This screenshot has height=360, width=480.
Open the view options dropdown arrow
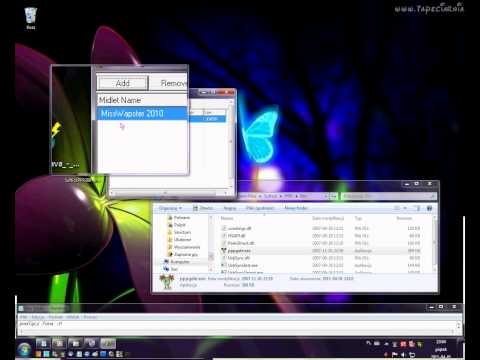coord(405,208)
